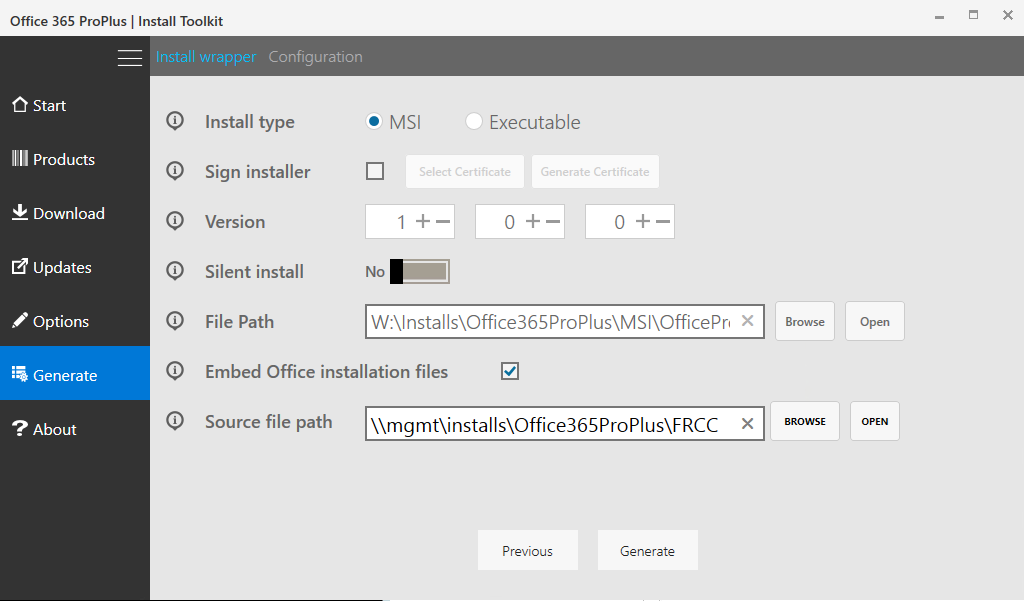Click Previous to go back
The height and width of the screenshot is (601, 1024).
(527, 550)
